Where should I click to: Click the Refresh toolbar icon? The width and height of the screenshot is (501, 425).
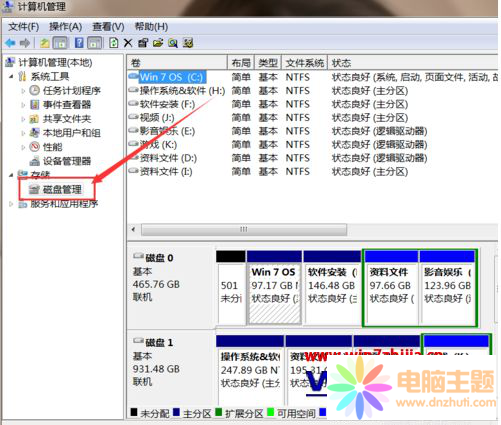point(114,43)
